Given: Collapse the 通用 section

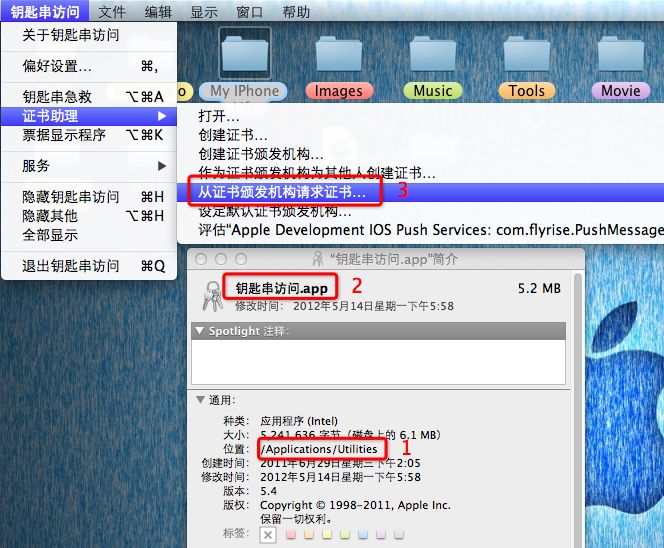Looking at the screenshot, I should (201, 399).
